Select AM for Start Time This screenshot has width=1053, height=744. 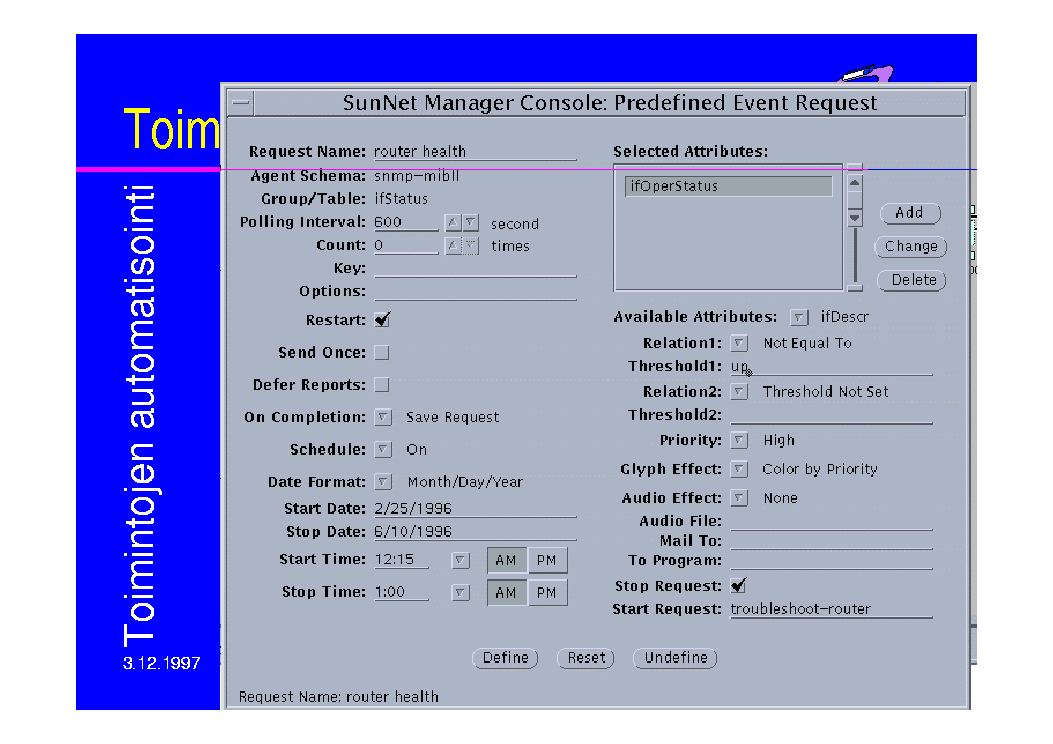[506, 560]
